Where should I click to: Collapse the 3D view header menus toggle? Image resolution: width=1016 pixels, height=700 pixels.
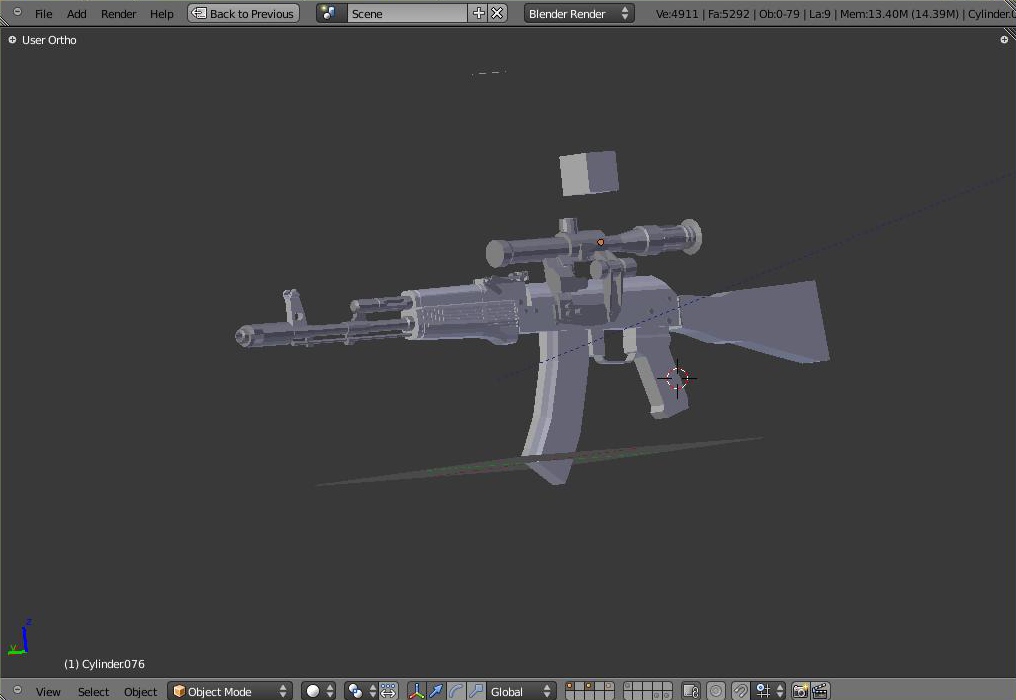coord(17,690)
